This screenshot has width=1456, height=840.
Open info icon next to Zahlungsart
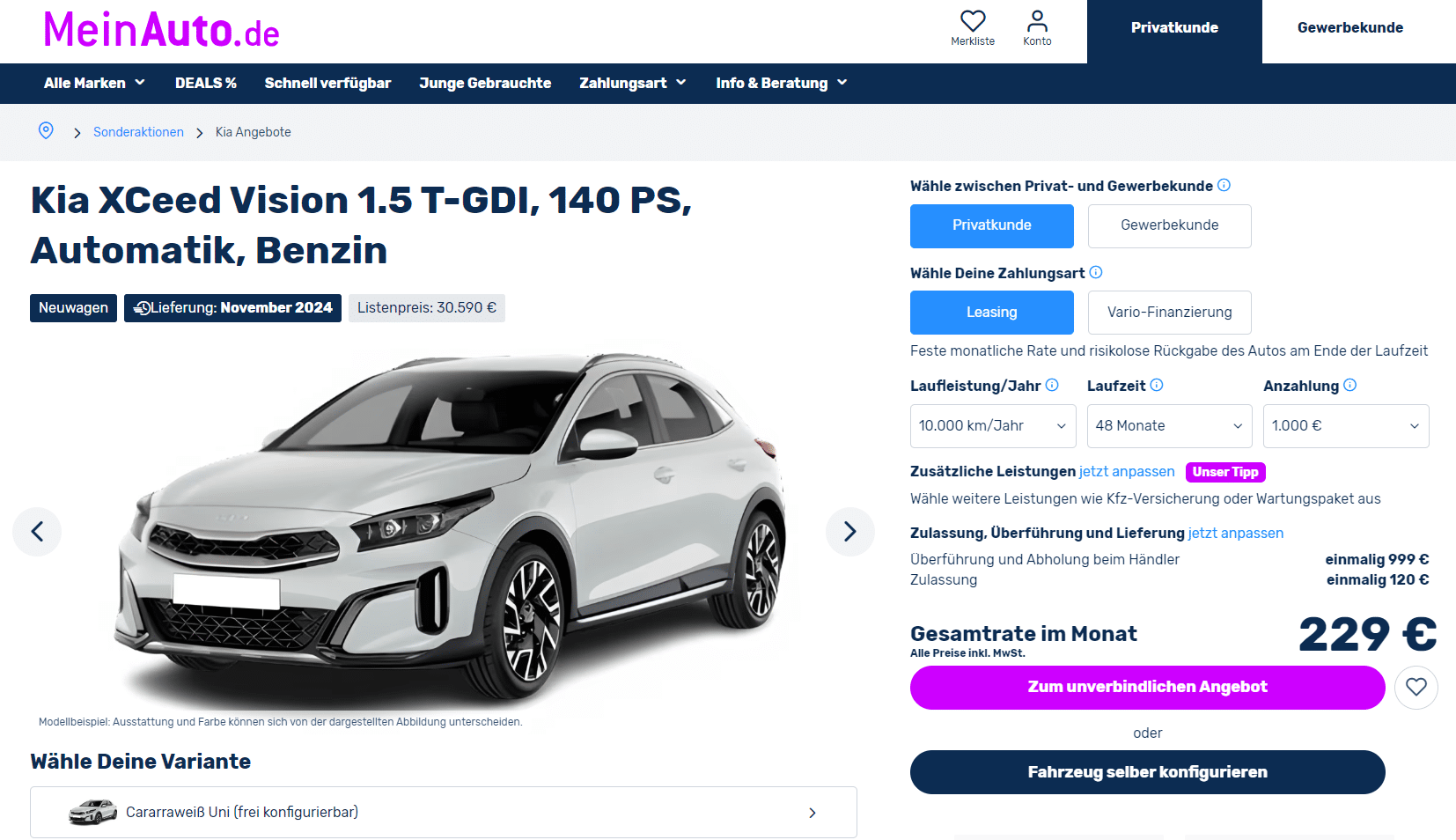1096,273
